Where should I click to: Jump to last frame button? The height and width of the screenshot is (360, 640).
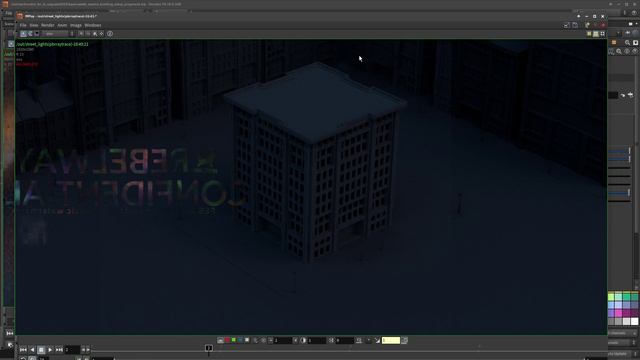point(59,350)
